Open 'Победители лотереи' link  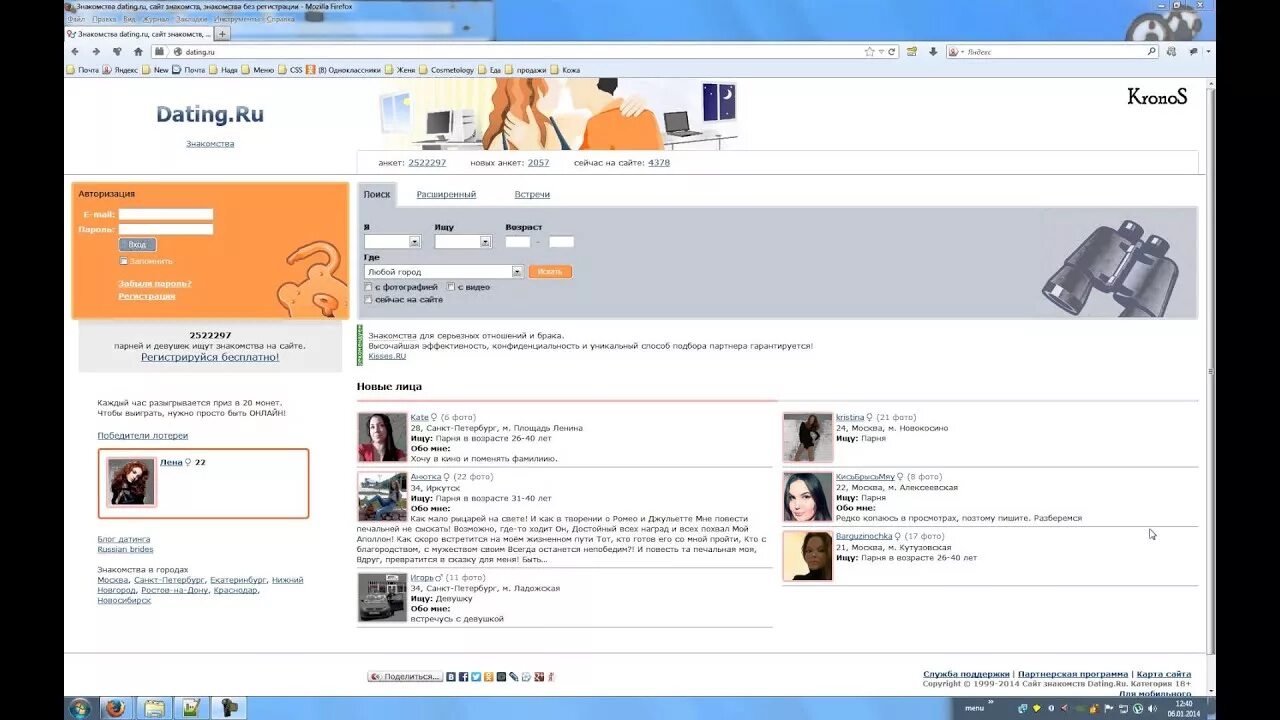(x=142, y=435)
